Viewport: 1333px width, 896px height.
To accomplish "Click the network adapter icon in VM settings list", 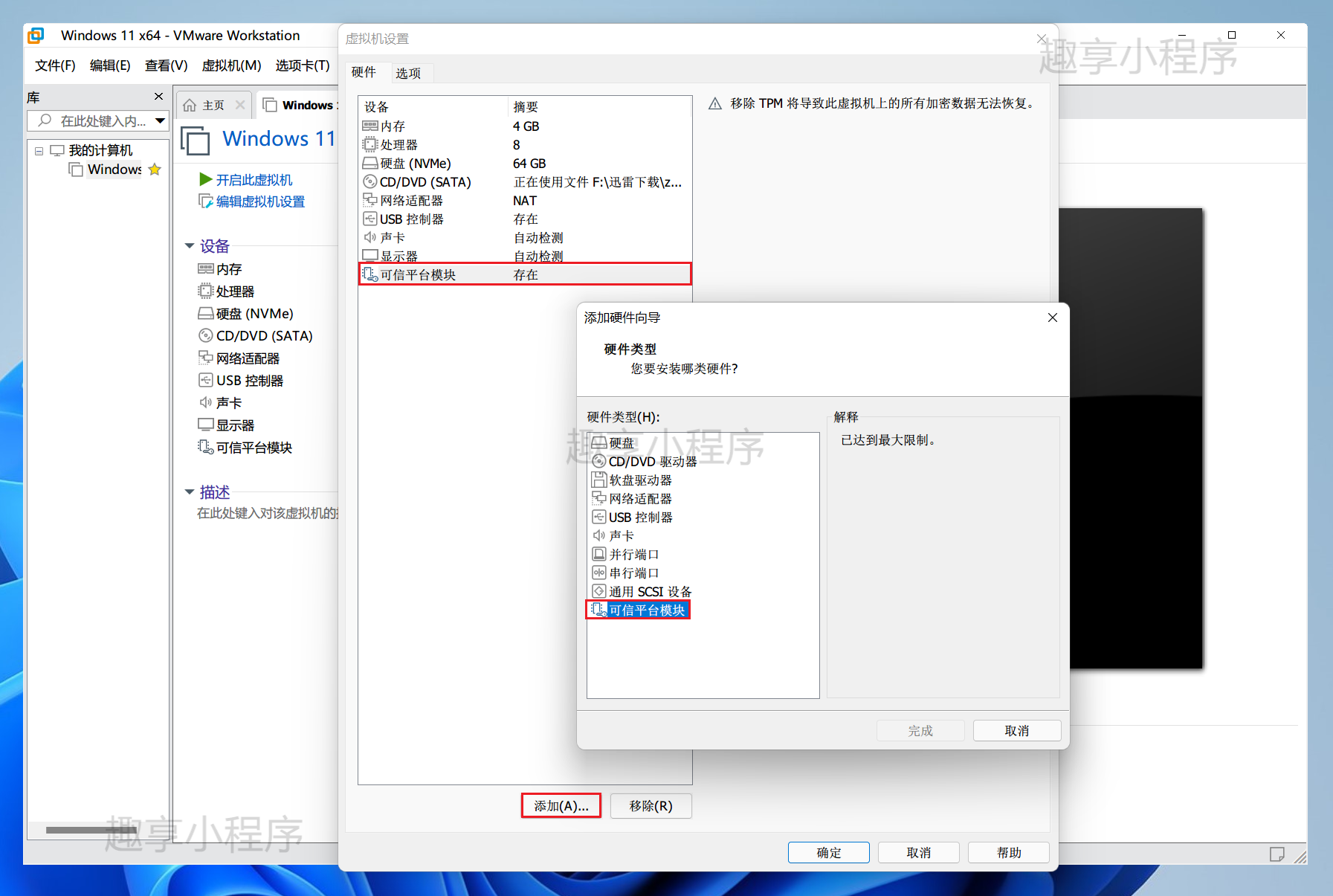I will click(x=370, y=201).
